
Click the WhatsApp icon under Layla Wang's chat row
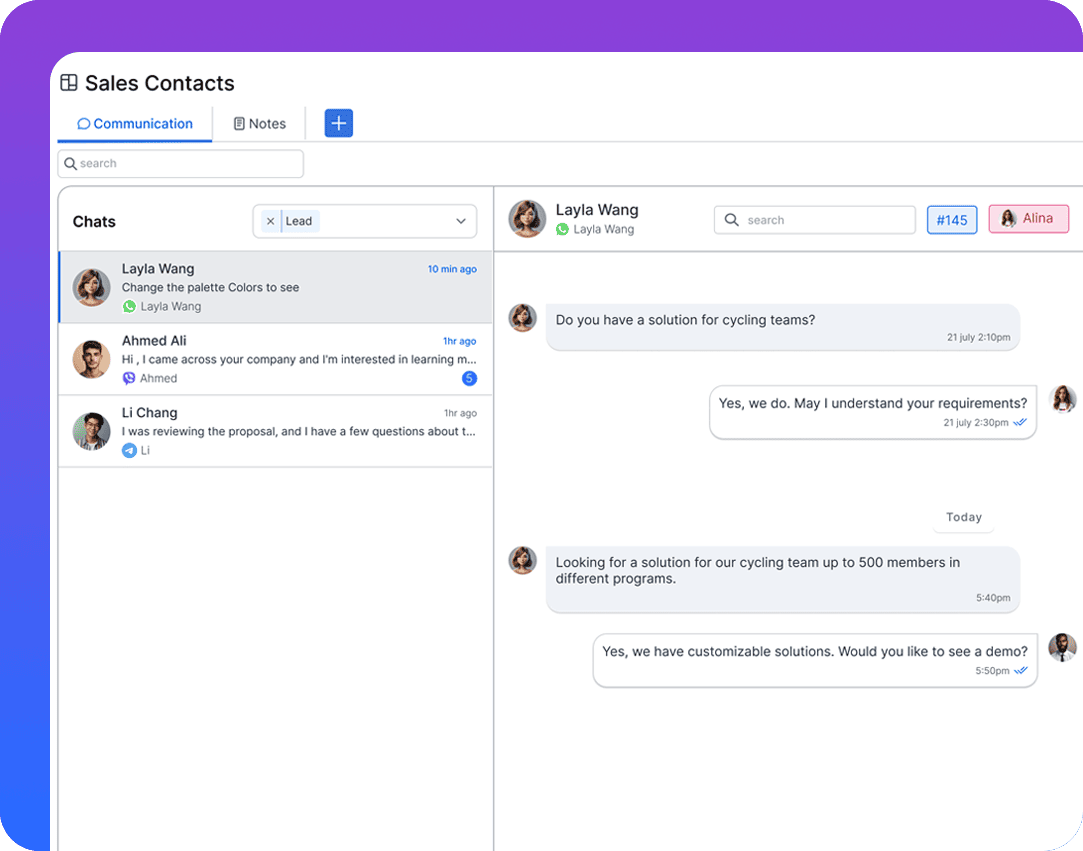[x=129, y=307]
